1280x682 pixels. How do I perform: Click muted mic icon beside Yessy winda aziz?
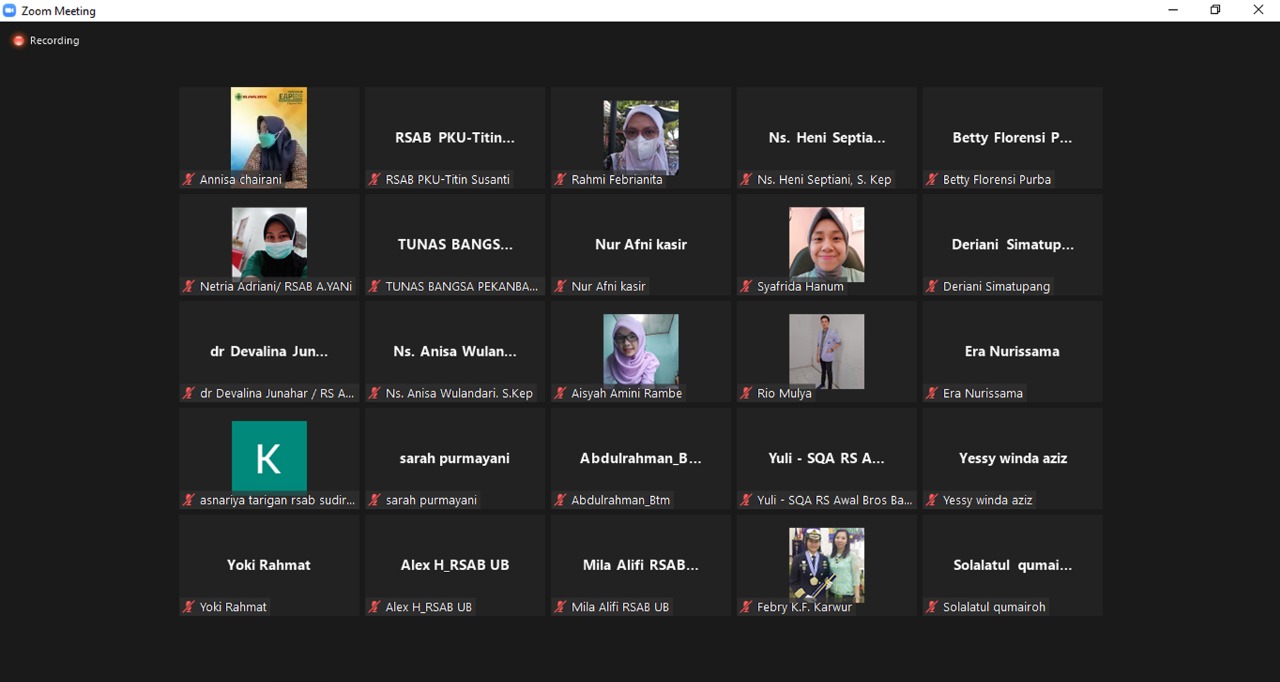click(x=932, y=500)
